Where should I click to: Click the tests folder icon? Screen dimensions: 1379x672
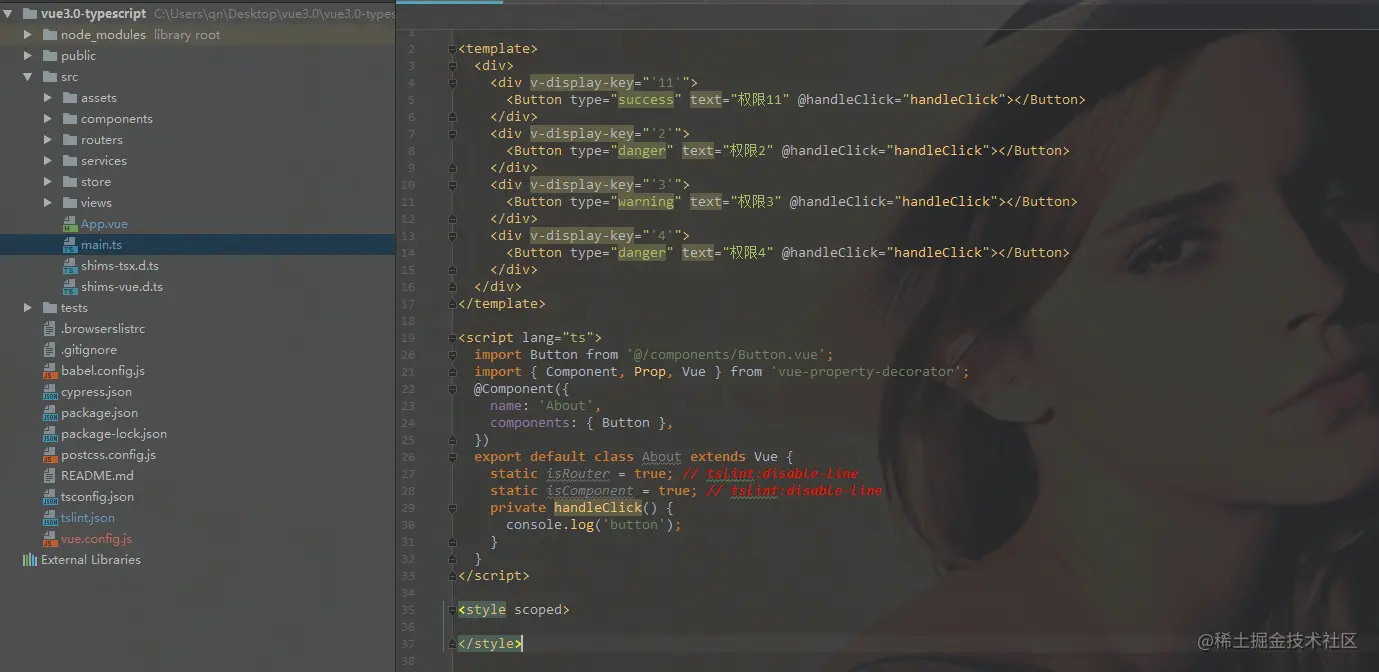tap(50, 308)
